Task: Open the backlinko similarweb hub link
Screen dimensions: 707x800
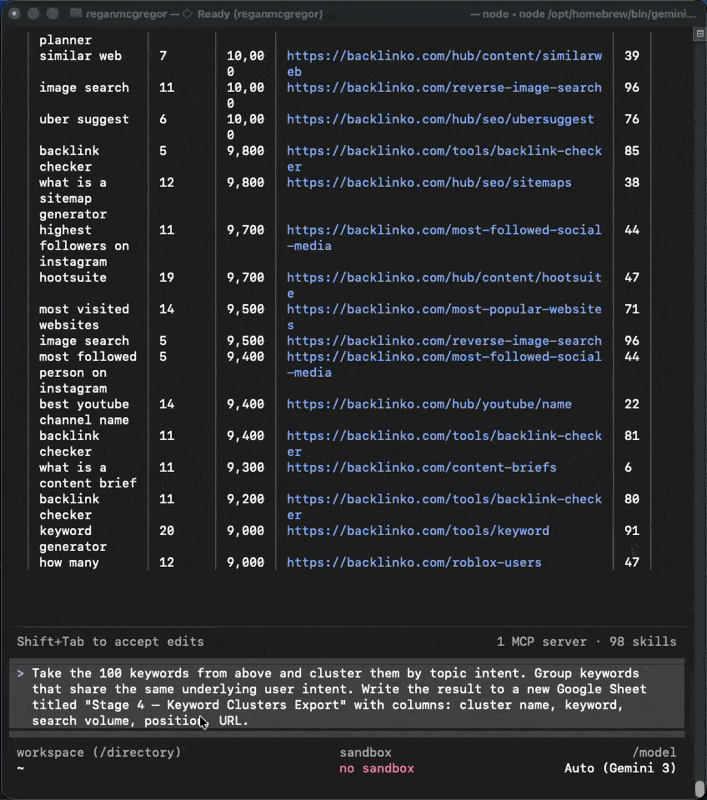Action: [444, 64]
